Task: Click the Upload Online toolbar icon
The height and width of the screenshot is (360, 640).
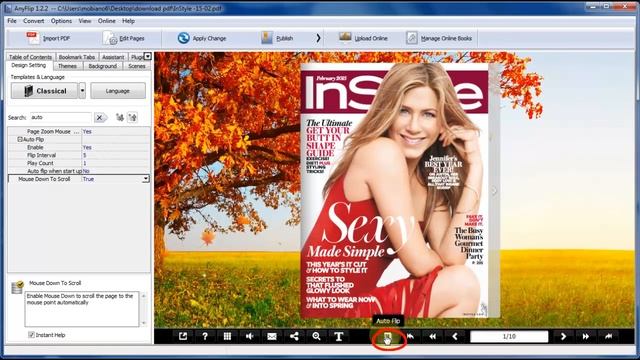Action: click(x=345, y=38)
